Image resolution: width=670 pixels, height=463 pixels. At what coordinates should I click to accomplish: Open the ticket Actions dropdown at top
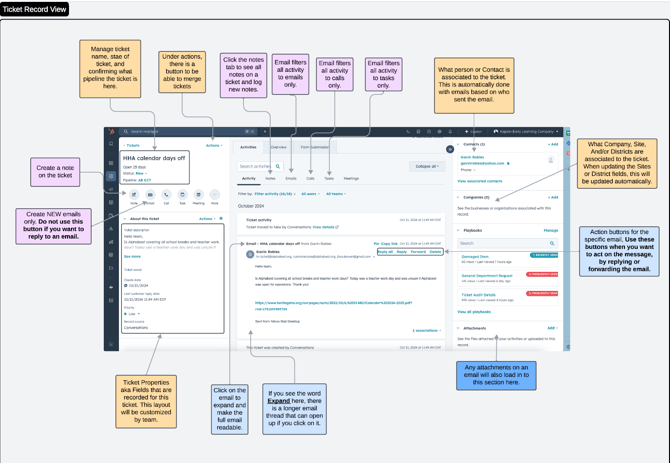pyautogui.click(x=213, y=146)
